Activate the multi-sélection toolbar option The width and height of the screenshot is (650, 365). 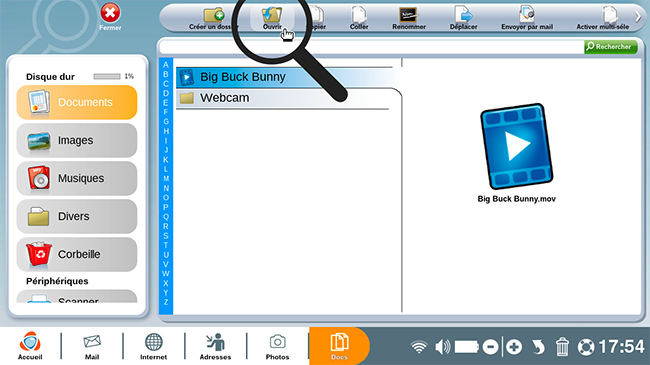[609, 15]
